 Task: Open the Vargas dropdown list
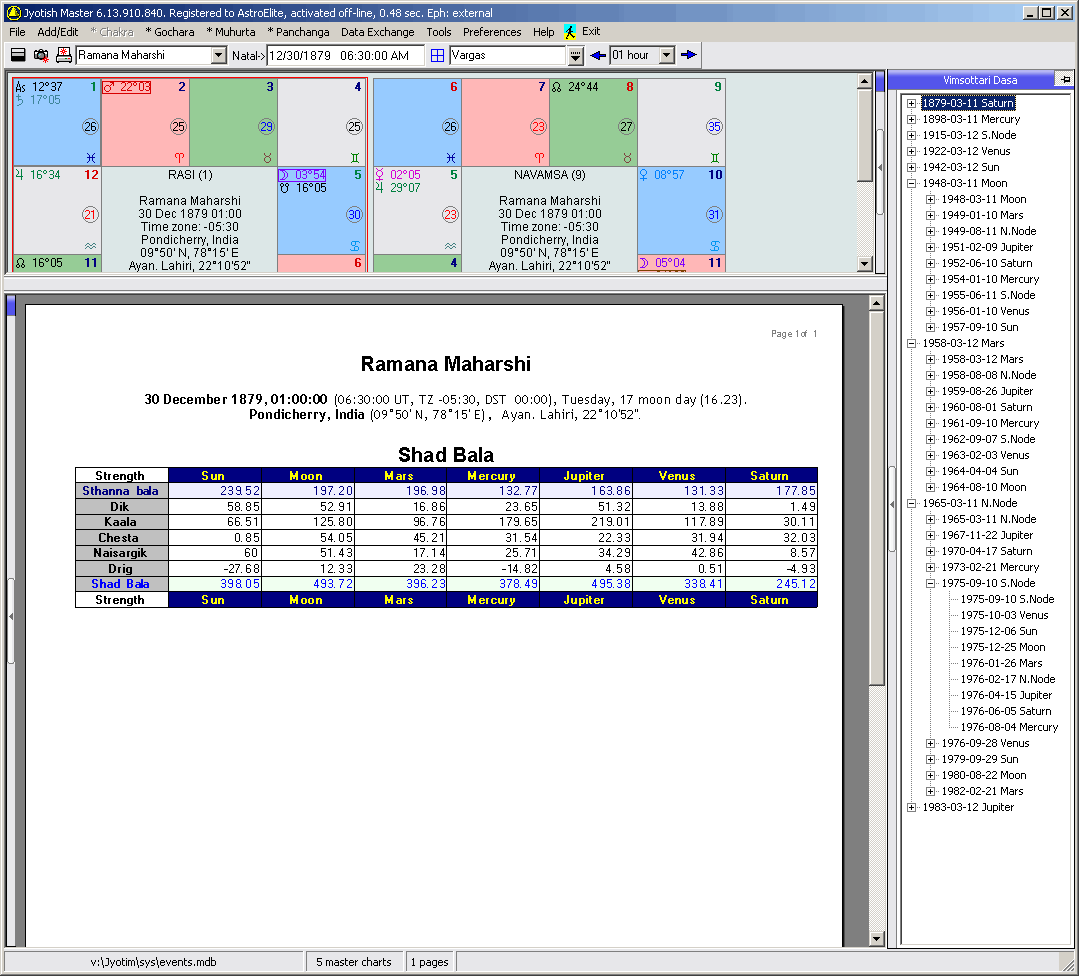[575, 55]
